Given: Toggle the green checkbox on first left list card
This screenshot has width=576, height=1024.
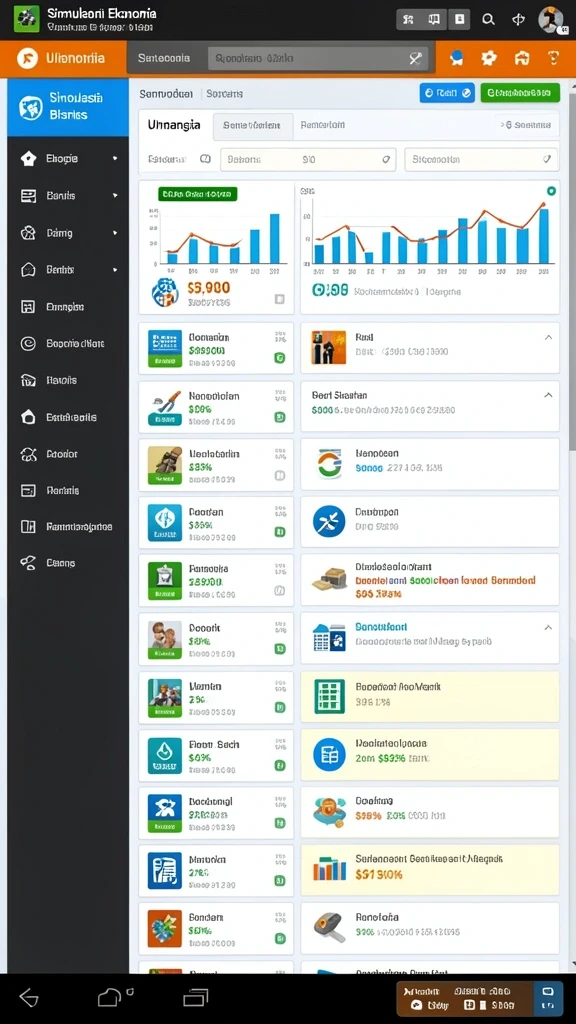Looking at the screenshot, I should click(280, 357).
